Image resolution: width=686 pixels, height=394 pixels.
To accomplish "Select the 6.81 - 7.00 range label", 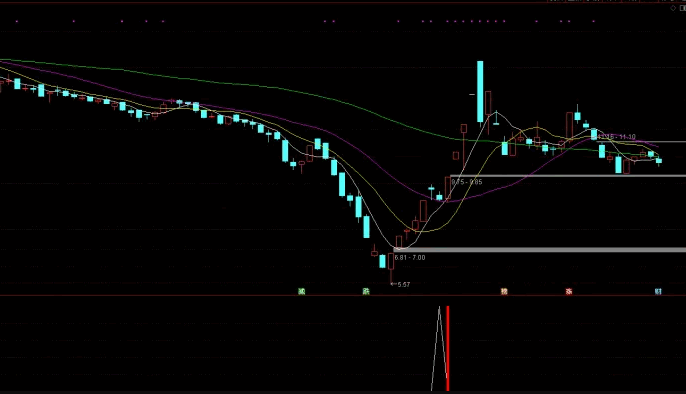I will pyautogui.click(x=410, y=258).
